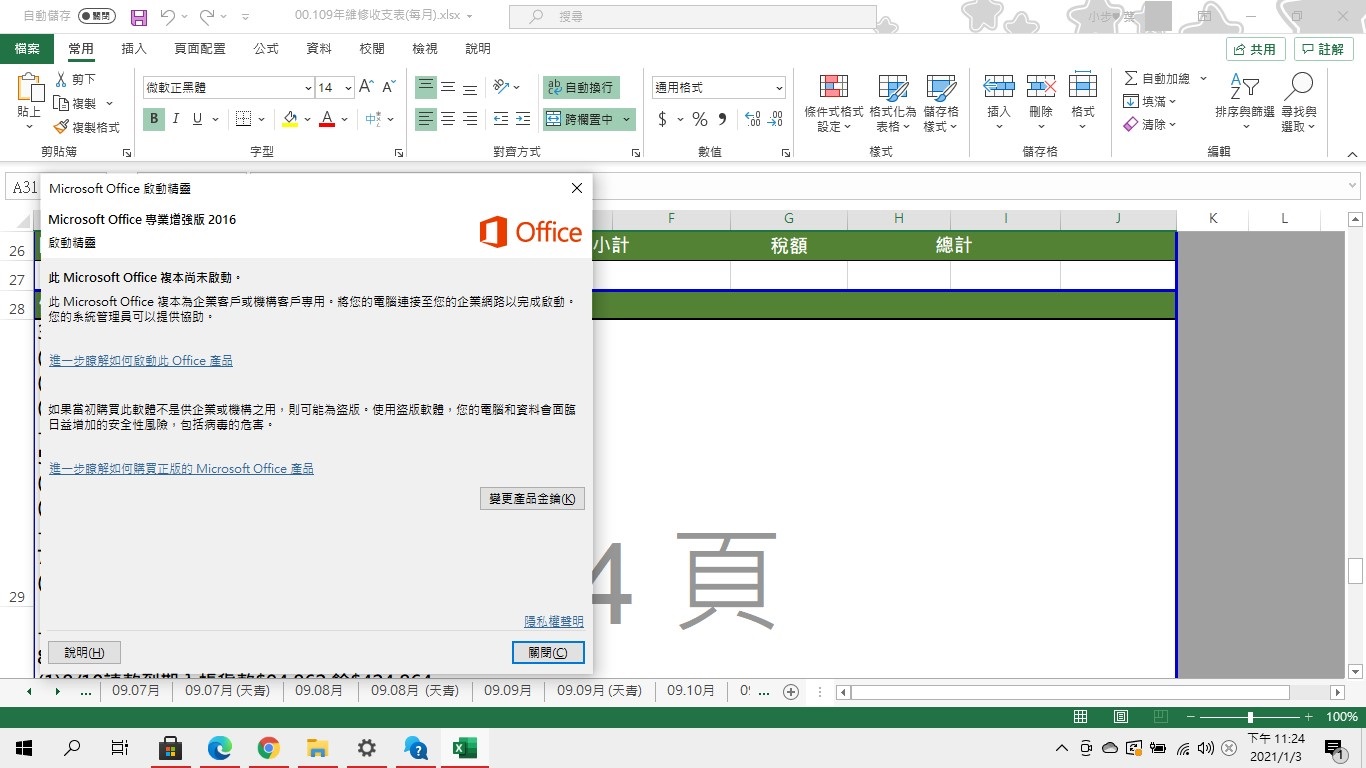Image resolution: width=1366 pixels, height=768 pixels.
Task: Click the zoom slider handle in status bar
Action: (x=1250, y=717)
